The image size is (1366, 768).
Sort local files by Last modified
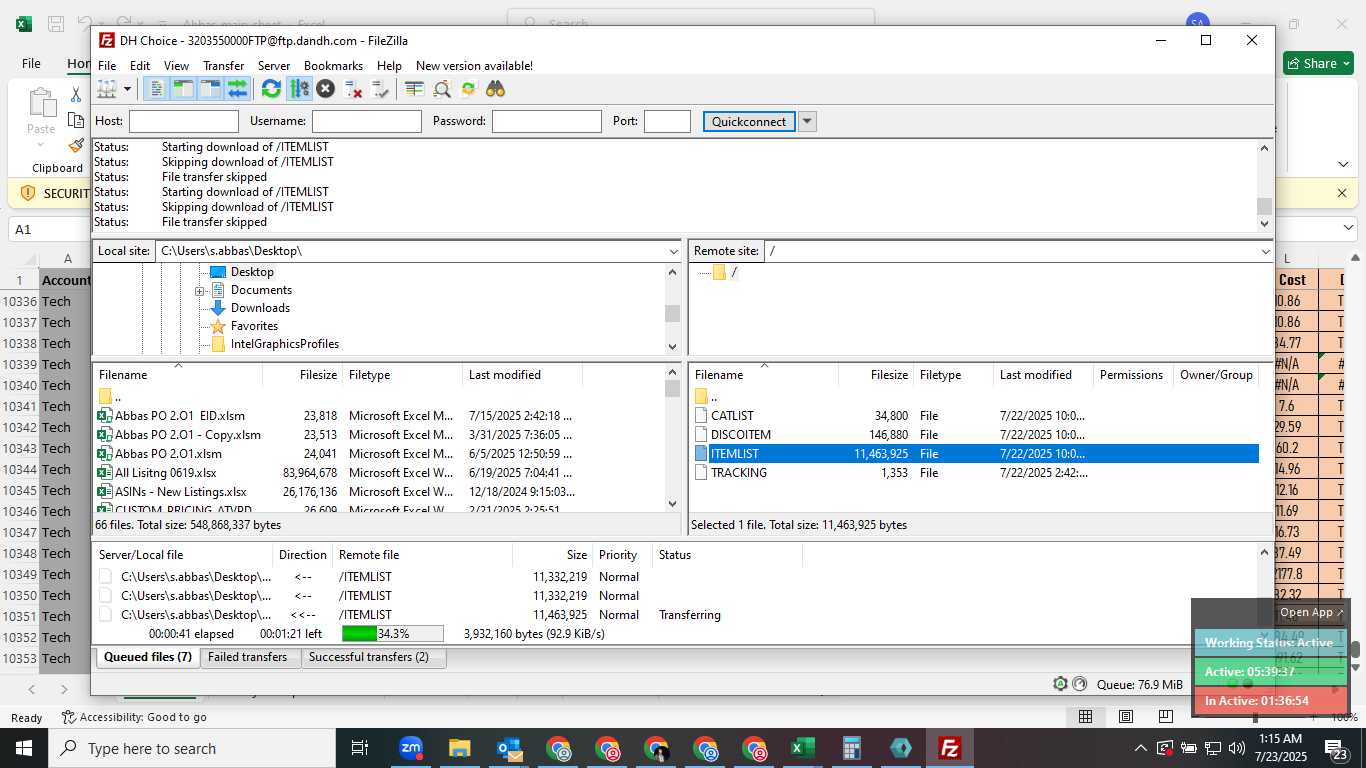(x=504, y=375)
